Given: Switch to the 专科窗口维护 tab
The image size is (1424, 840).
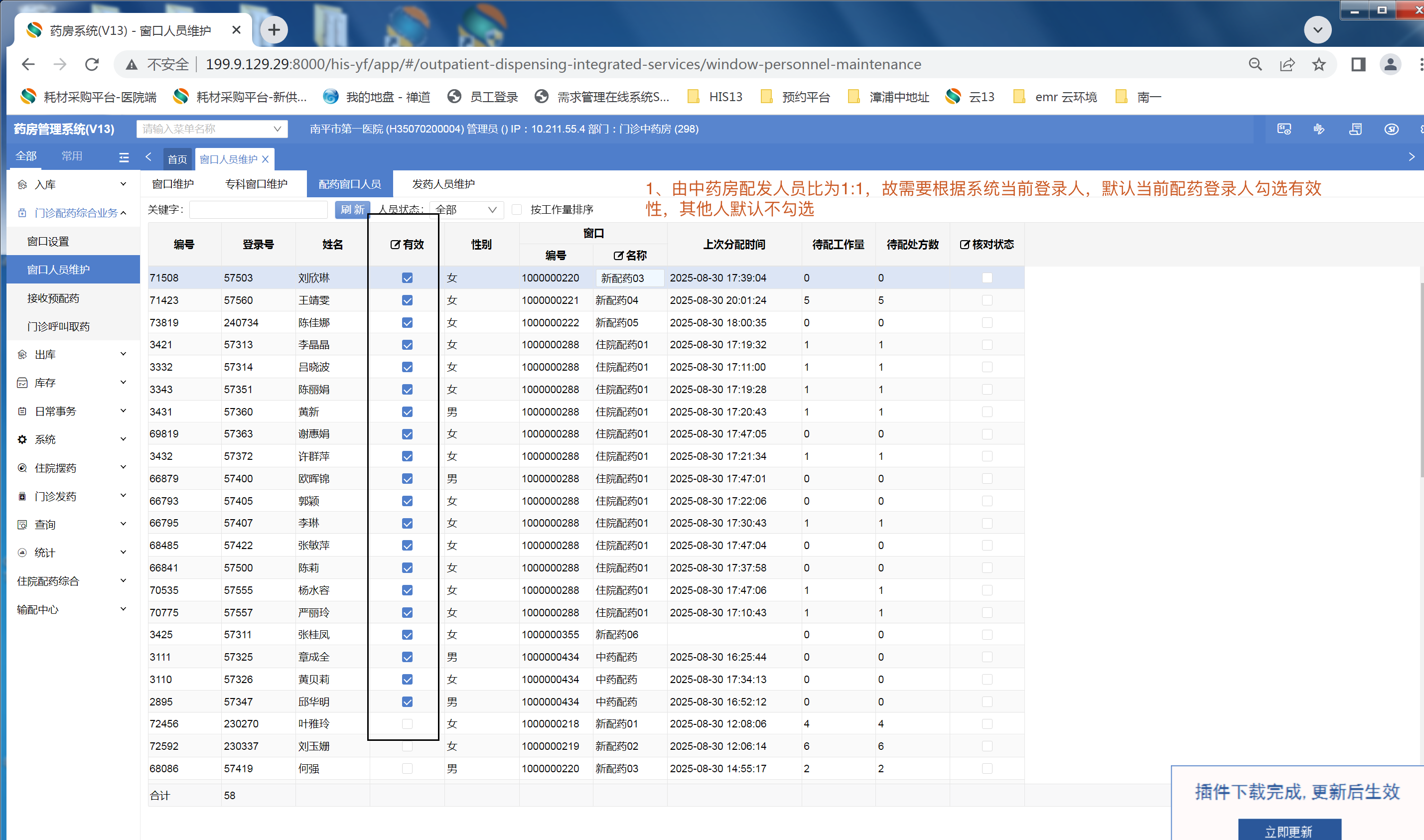Looking at the screenshot, I should point(256,184).
